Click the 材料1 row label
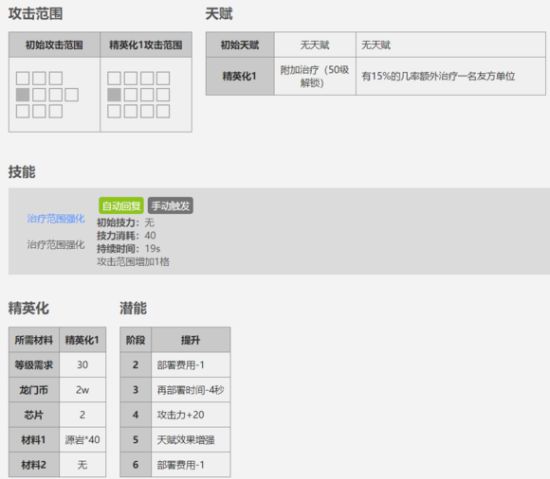The image size is (550, 479). (34, 440)
